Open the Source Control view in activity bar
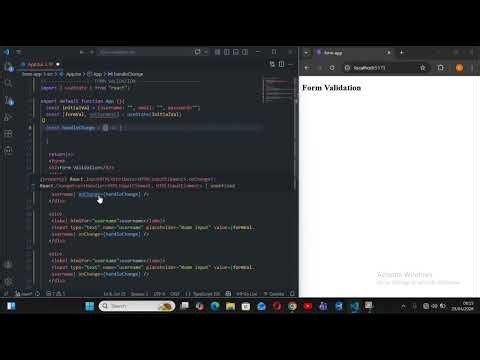 (x=9, y=100)
